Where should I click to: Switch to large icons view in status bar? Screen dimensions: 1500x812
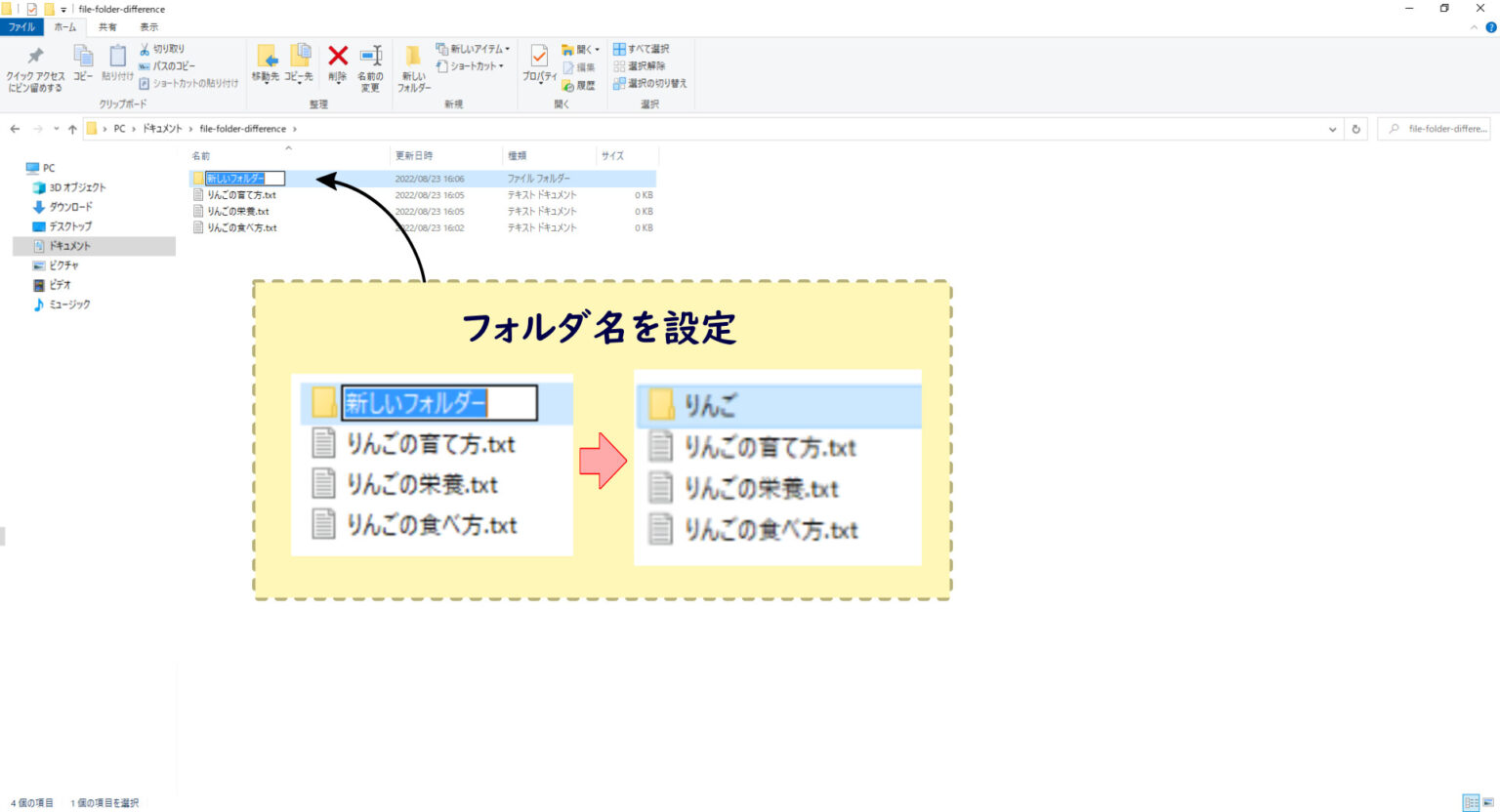[x=1488, y=802]
